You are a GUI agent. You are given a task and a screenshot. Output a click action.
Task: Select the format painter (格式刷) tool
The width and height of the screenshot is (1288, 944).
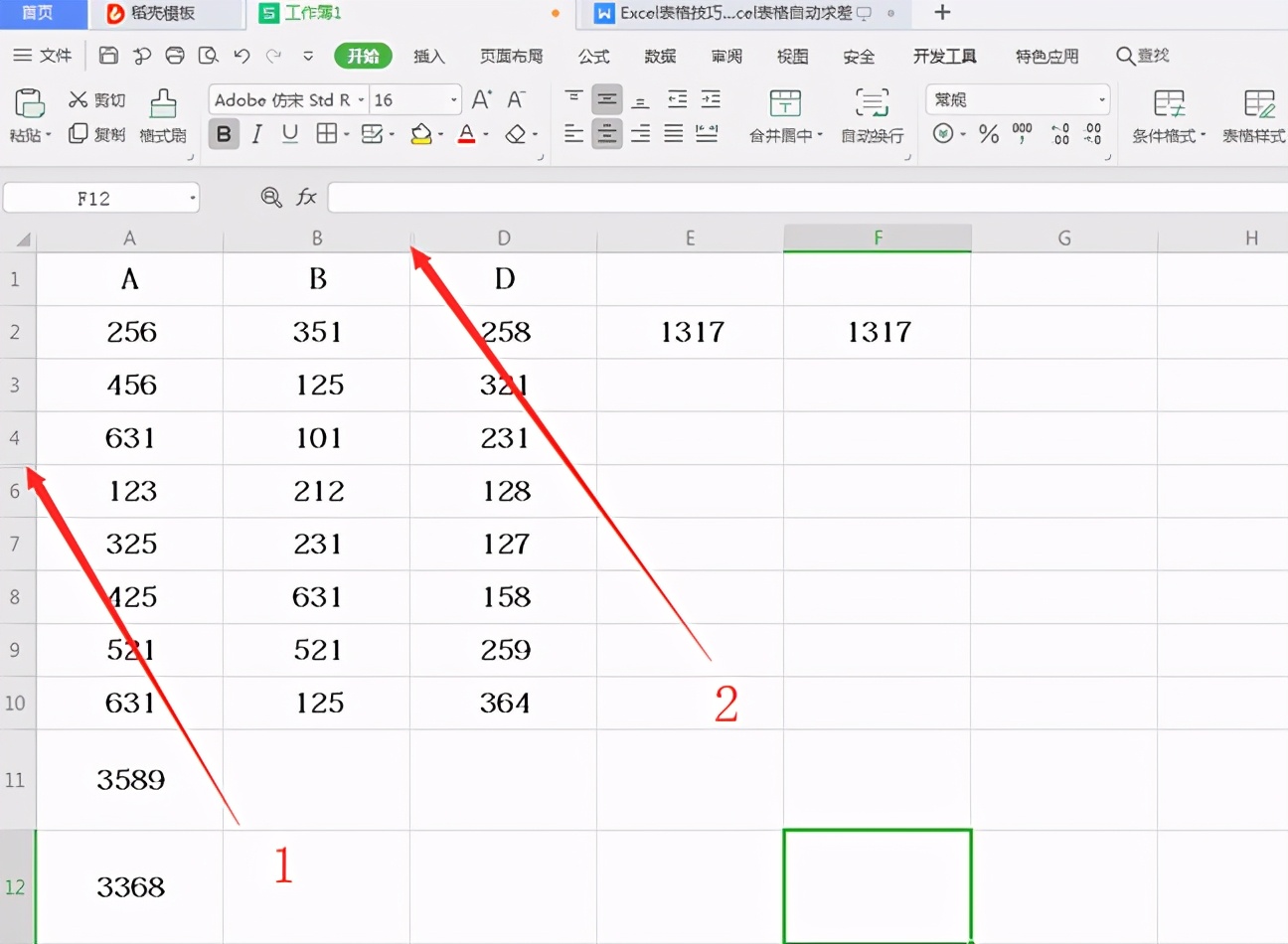pos(162,116)
